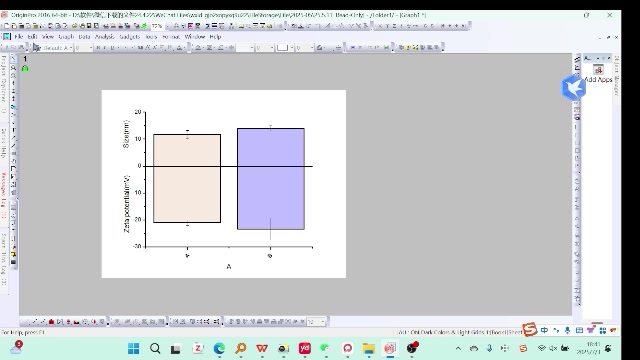Toggle Bold text formatting
The image size is (640, 360).
click(98, 48)
